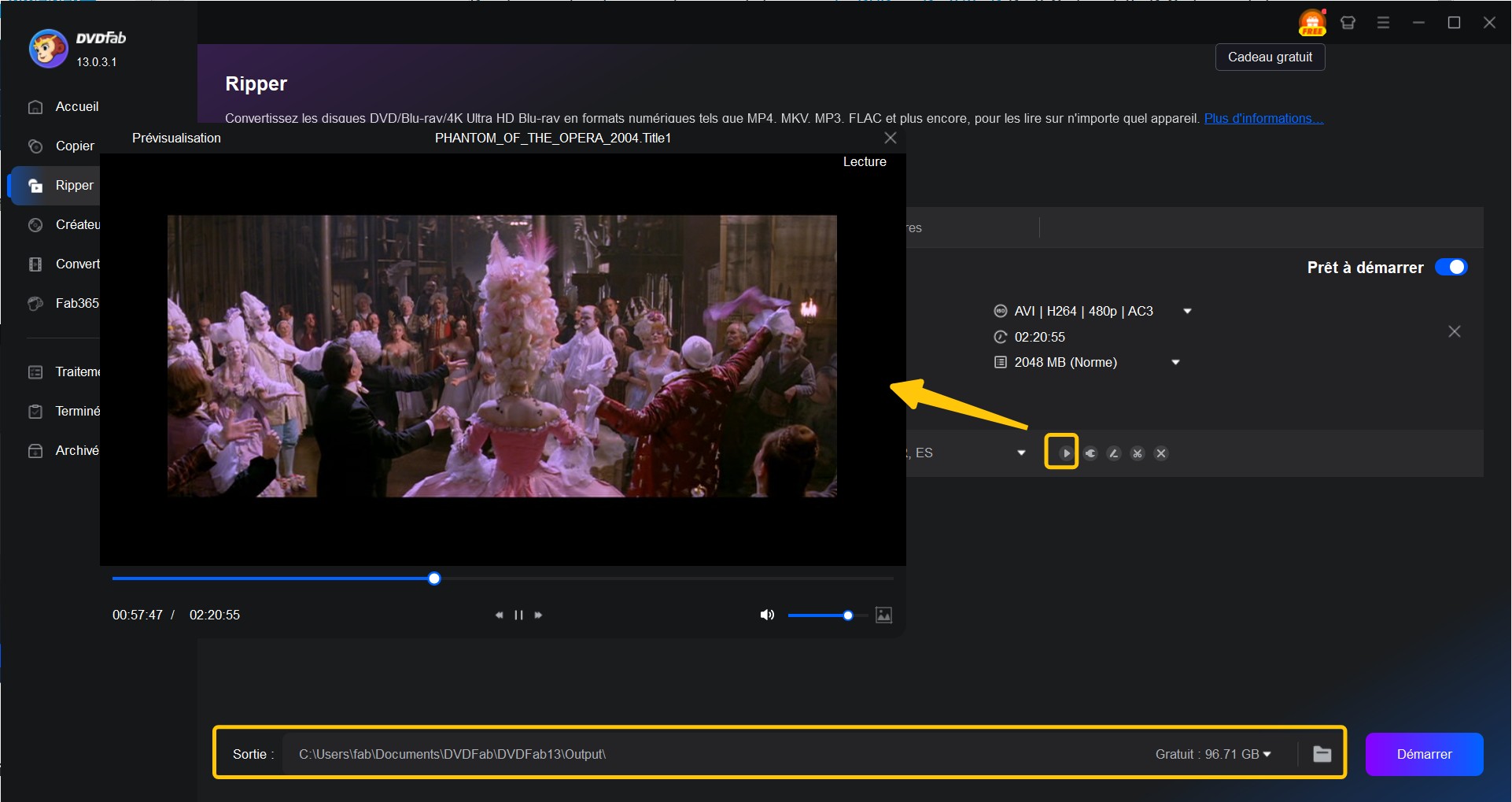The height and width of the screenshot is (802, 1512).
Task: Click the Lecture label in preview
Action: pyautogui.click(x=865, y=161)
